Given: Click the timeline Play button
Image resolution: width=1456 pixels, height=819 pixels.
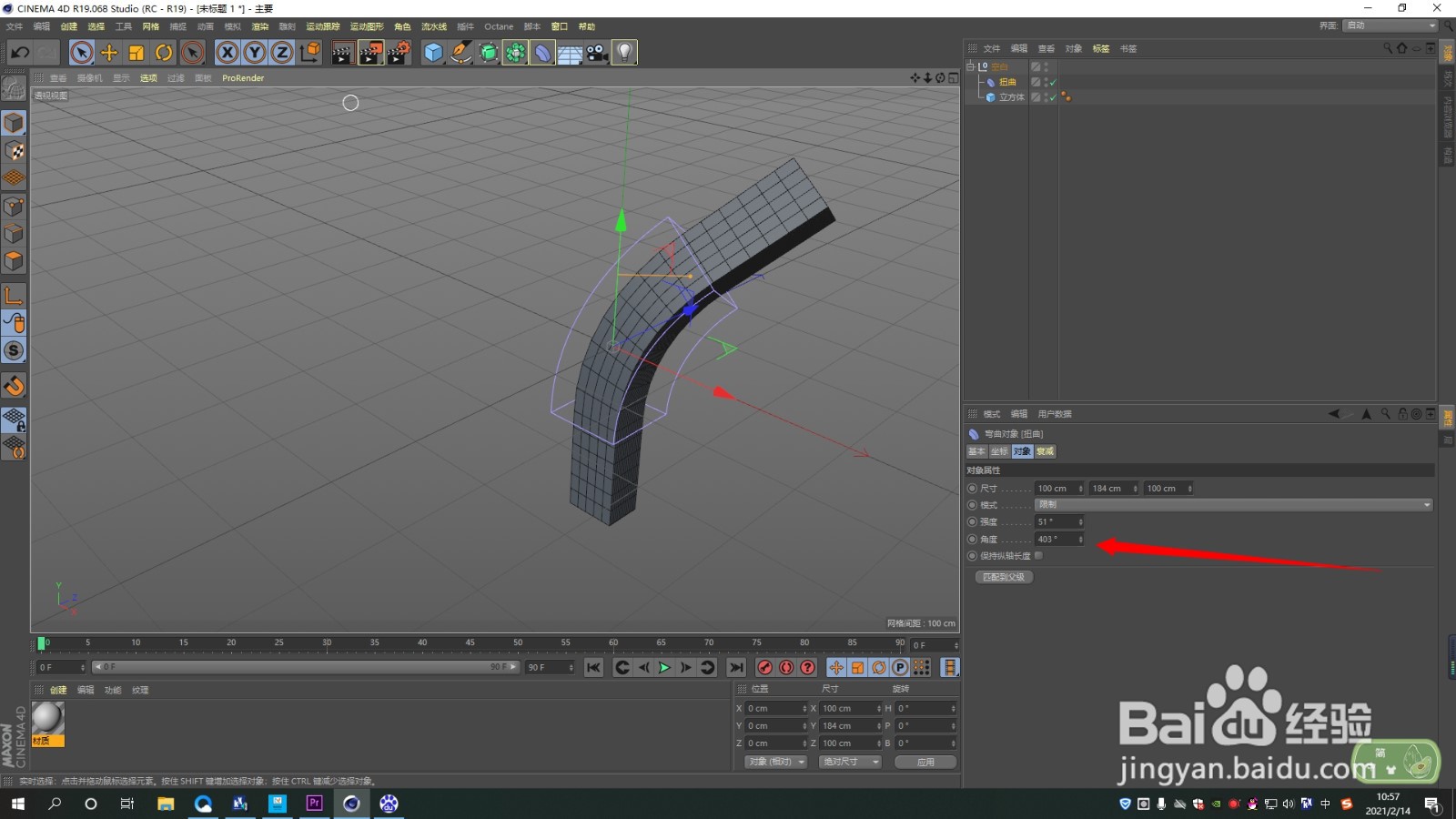Looking at the screenshot, I should coord(664,667).
